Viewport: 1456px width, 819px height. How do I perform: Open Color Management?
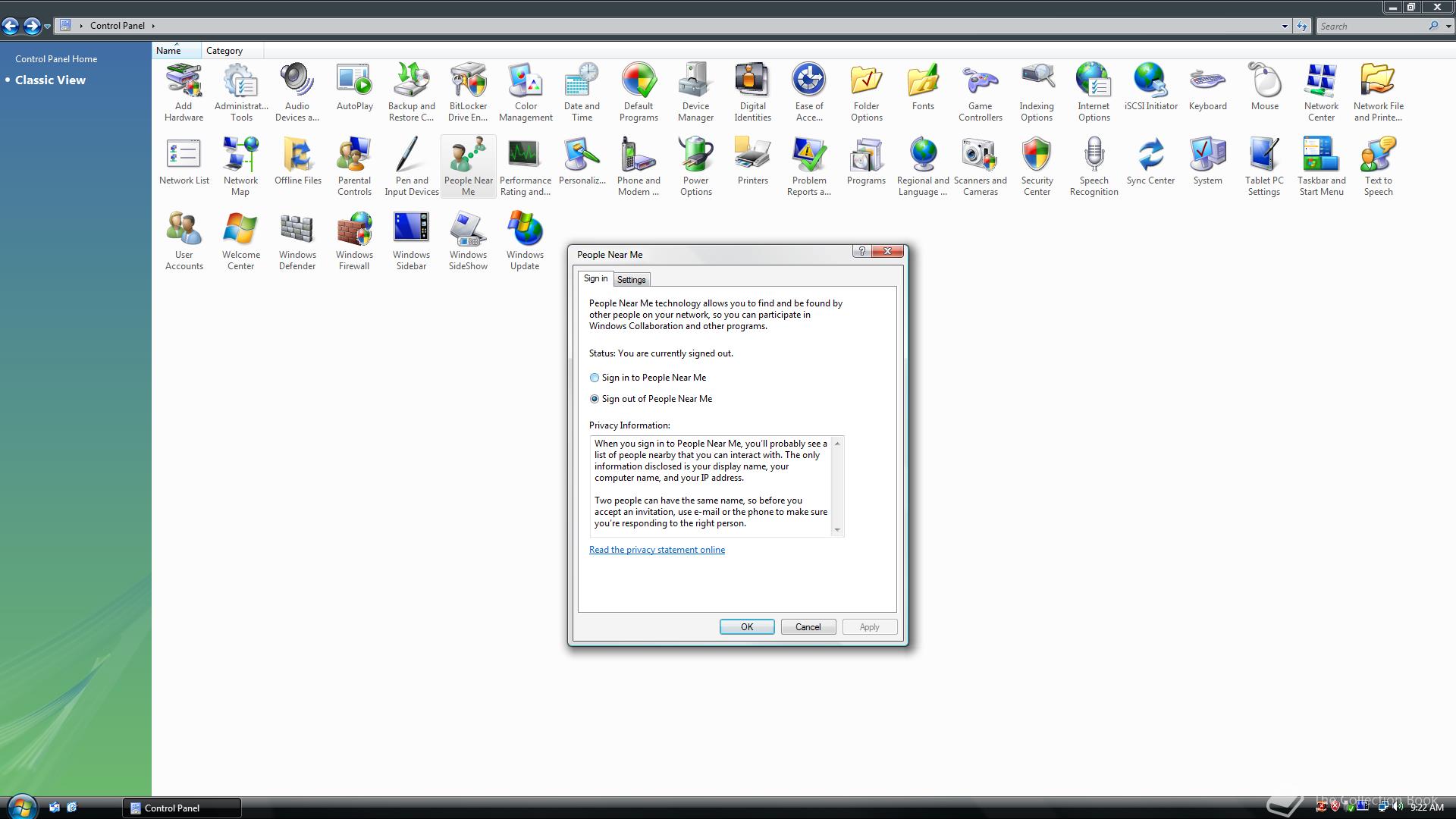[526, 92]
